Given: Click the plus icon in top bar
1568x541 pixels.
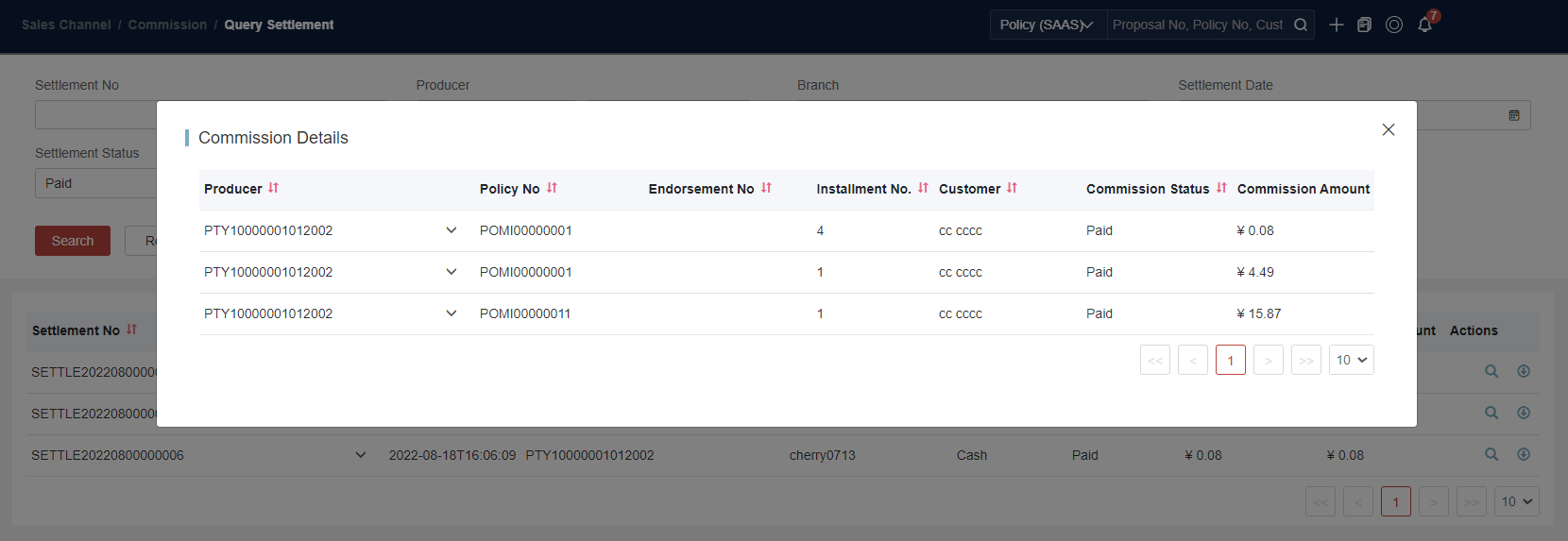Looking at the screenshot, I should click(1337, 25).
